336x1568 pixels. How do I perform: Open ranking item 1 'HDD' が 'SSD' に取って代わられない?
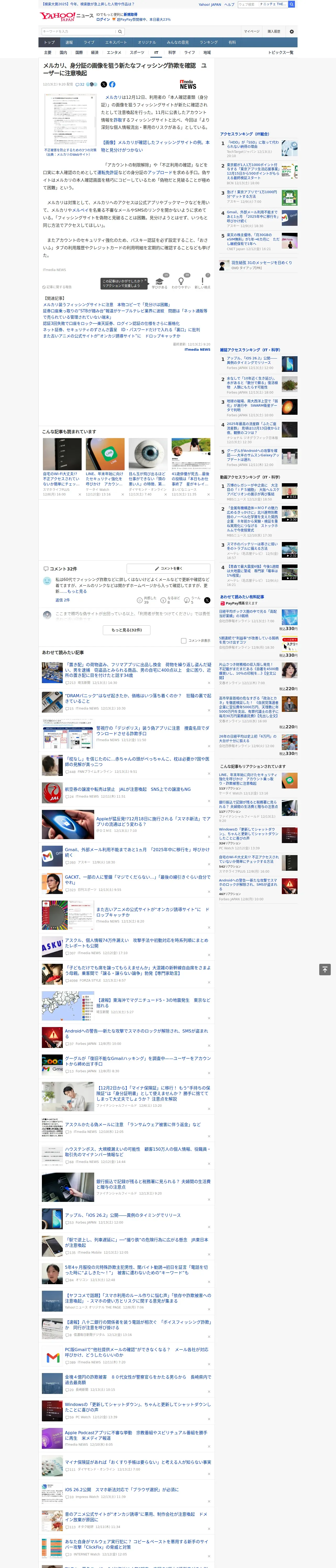coord(253,145)
